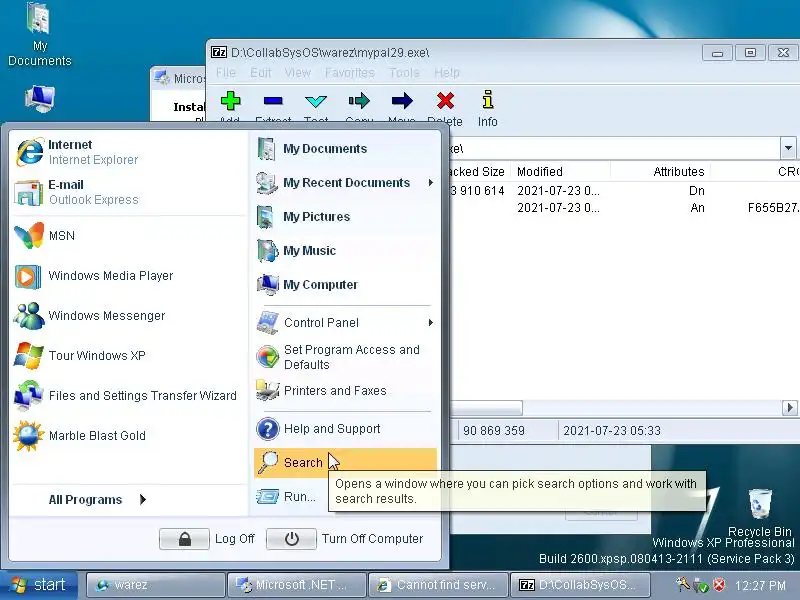Image resolution: width=800 pixels, height=600 pixels.
Task: Open the Help menu in 7-Zip
Action: coord(447,73)
